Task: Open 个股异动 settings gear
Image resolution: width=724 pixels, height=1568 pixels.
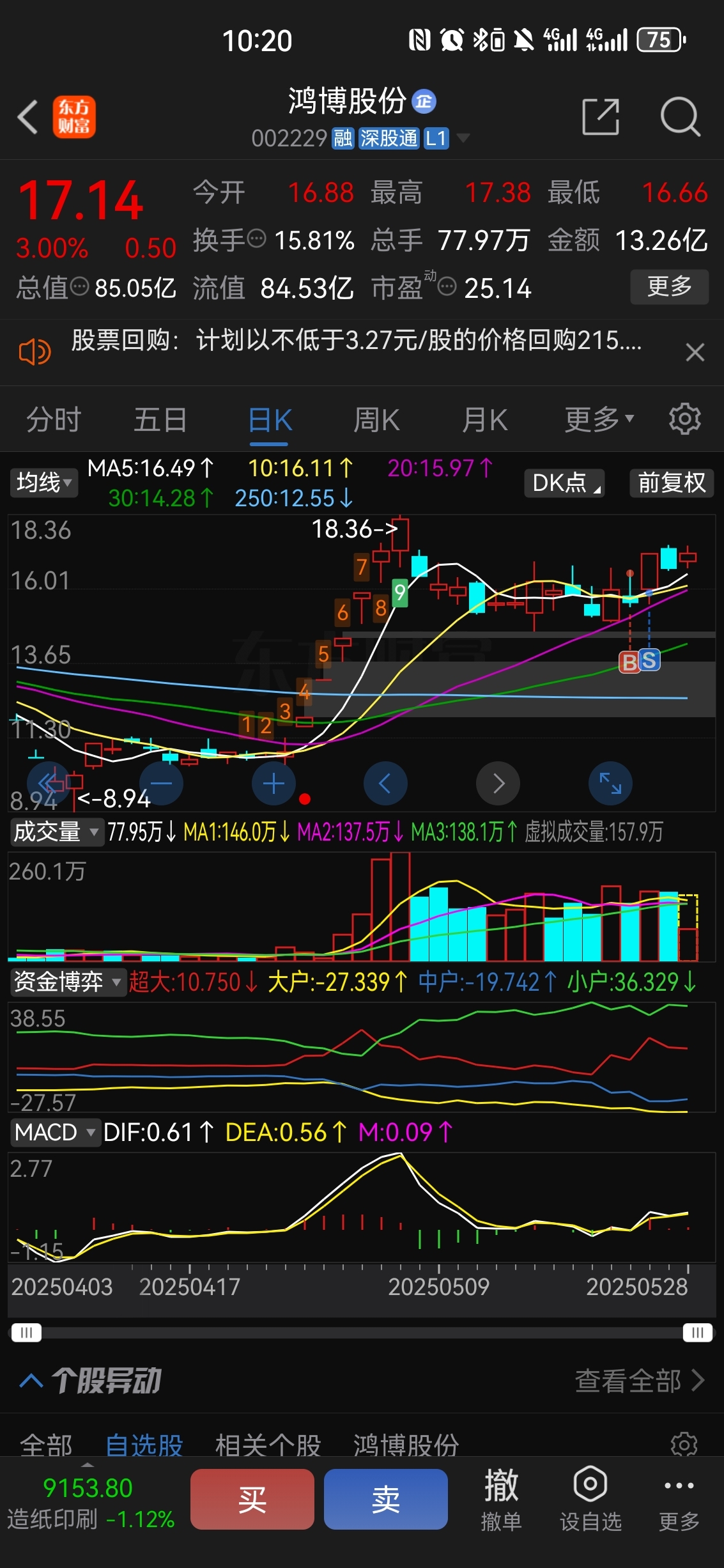Action: (684, 1445)
